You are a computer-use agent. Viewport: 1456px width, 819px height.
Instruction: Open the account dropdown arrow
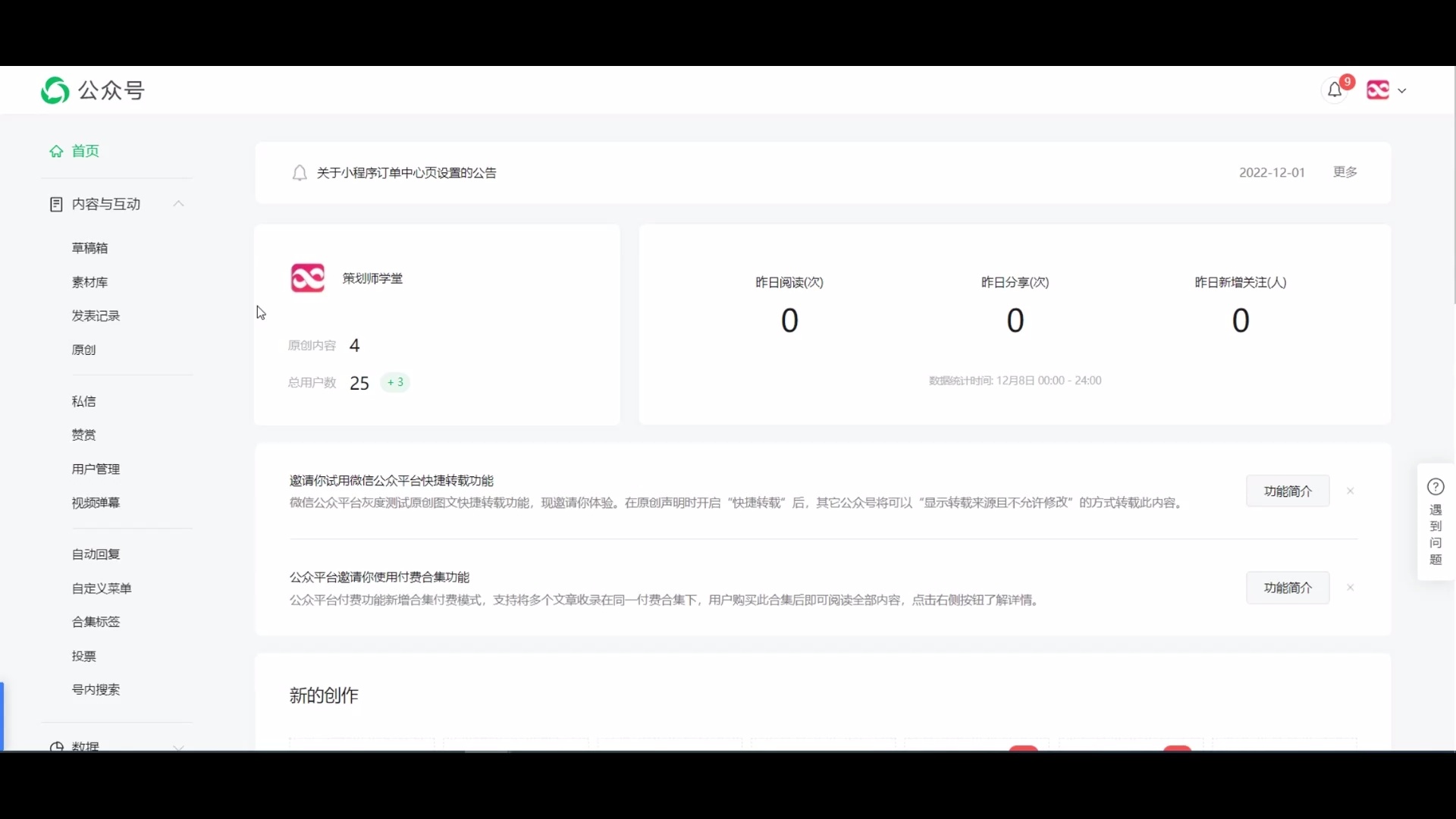pyautogui.click(x=1402, y=91)
